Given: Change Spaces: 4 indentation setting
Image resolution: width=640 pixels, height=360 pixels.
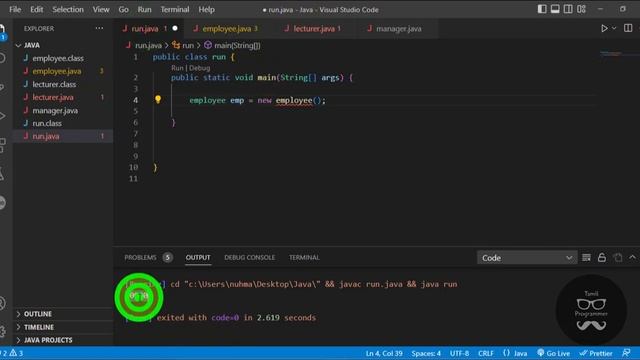Looking at the screenshot, I should click(426, 353).
